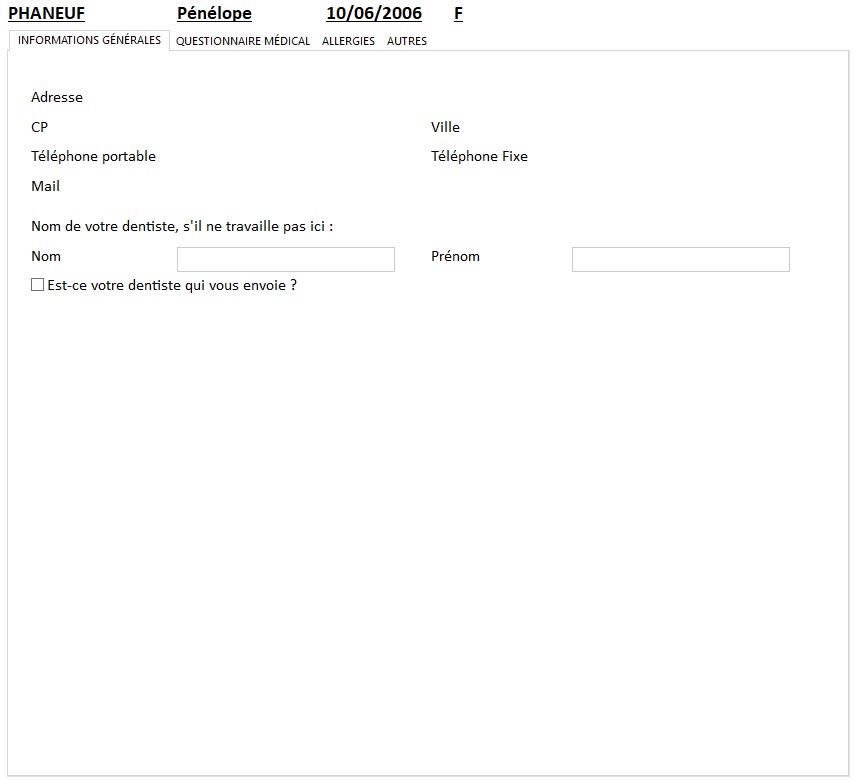Click the Téléphone portable label

pyautogui.click(x=93, y=156)
